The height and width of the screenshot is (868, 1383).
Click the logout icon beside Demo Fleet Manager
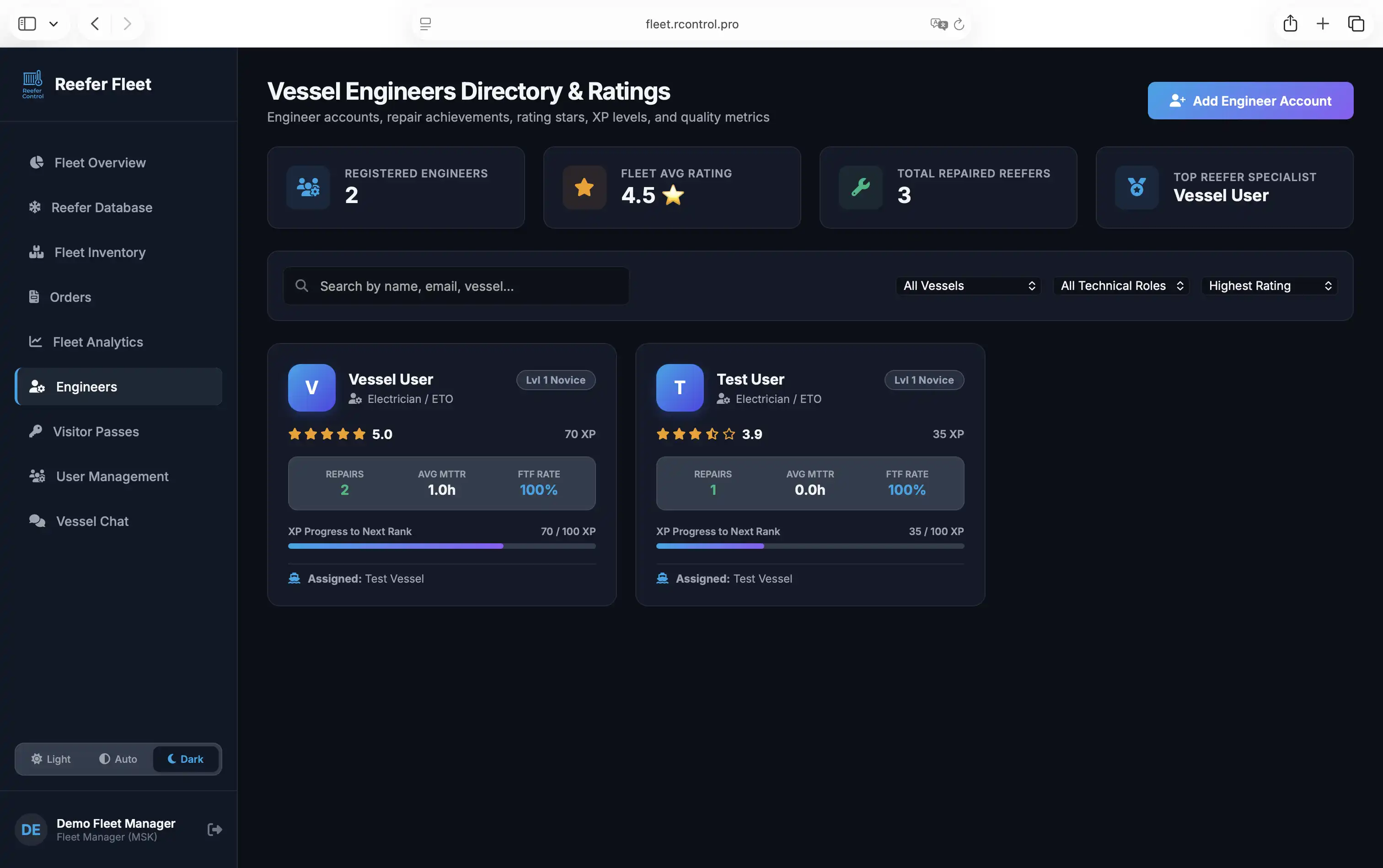214,829
